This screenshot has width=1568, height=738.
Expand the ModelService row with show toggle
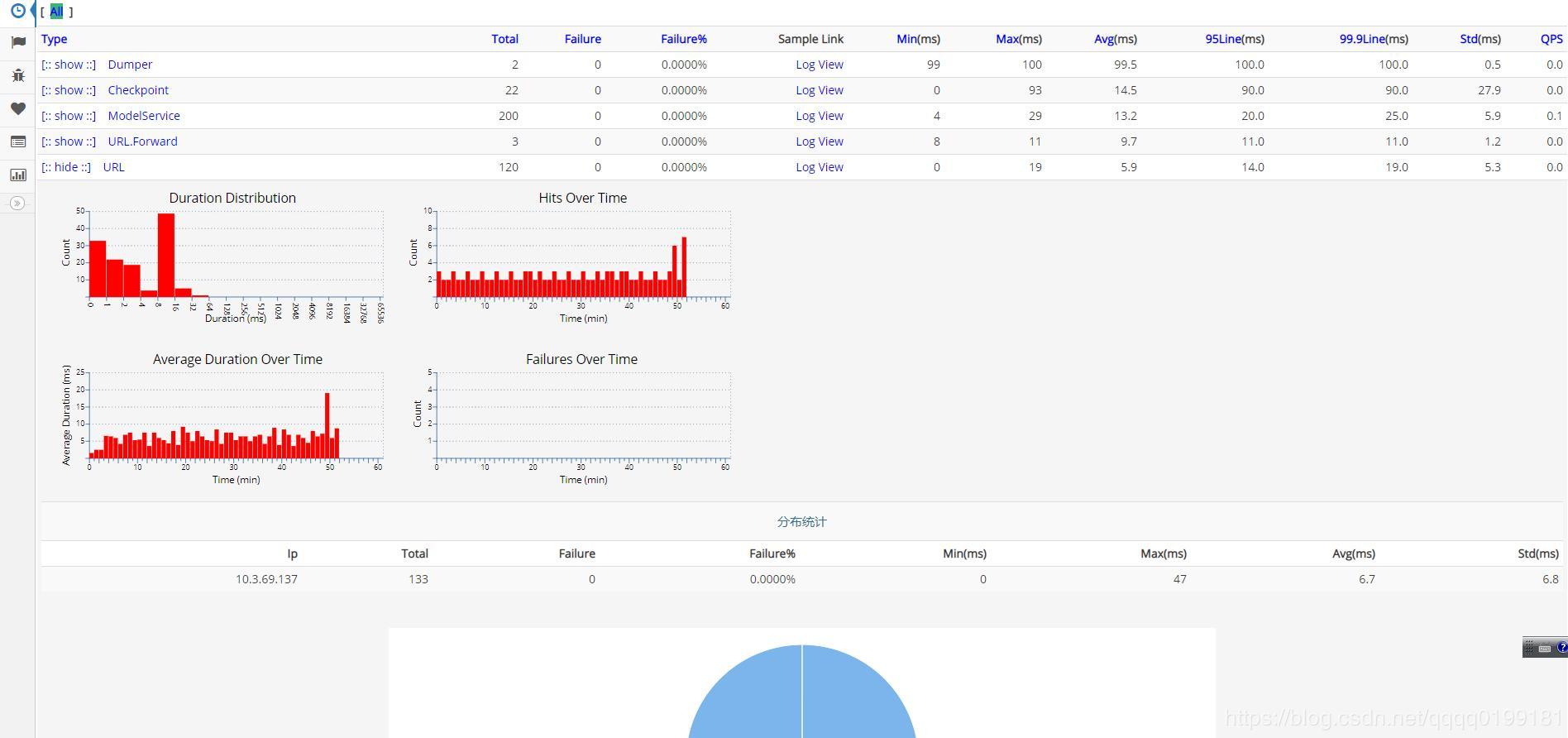(69, 116)
